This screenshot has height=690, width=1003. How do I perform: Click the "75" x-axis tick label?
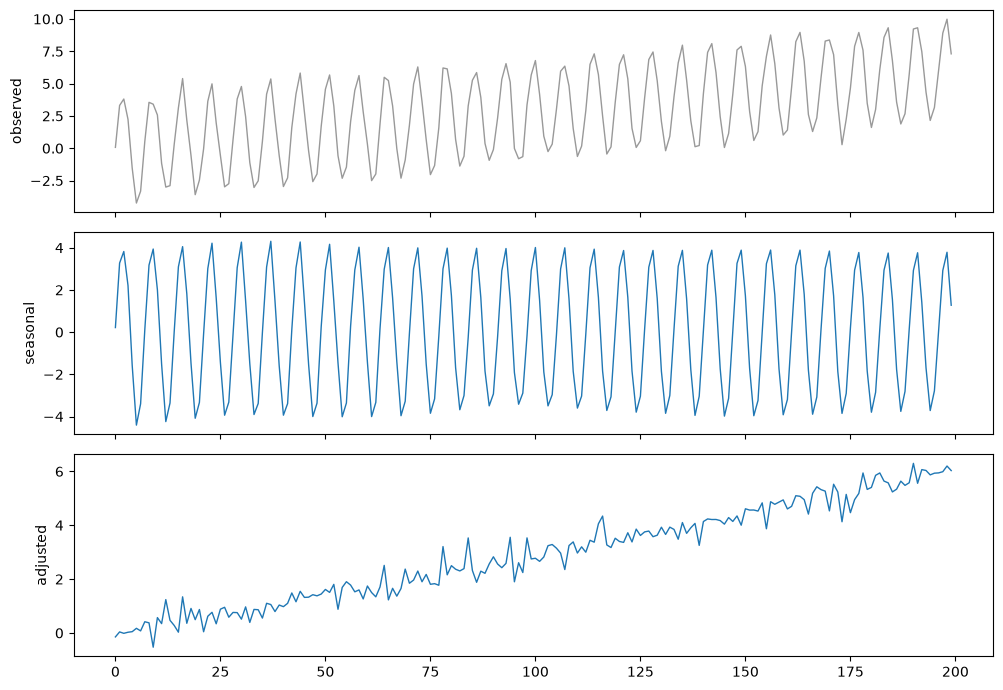[430, 672]
